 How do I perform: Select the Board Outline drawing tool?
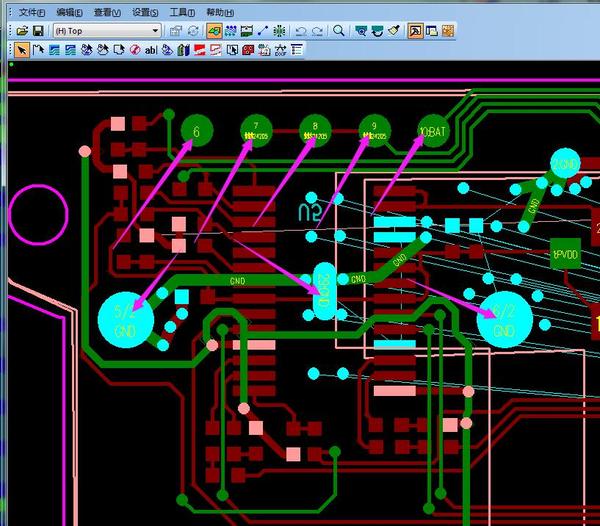click(38, 50)
